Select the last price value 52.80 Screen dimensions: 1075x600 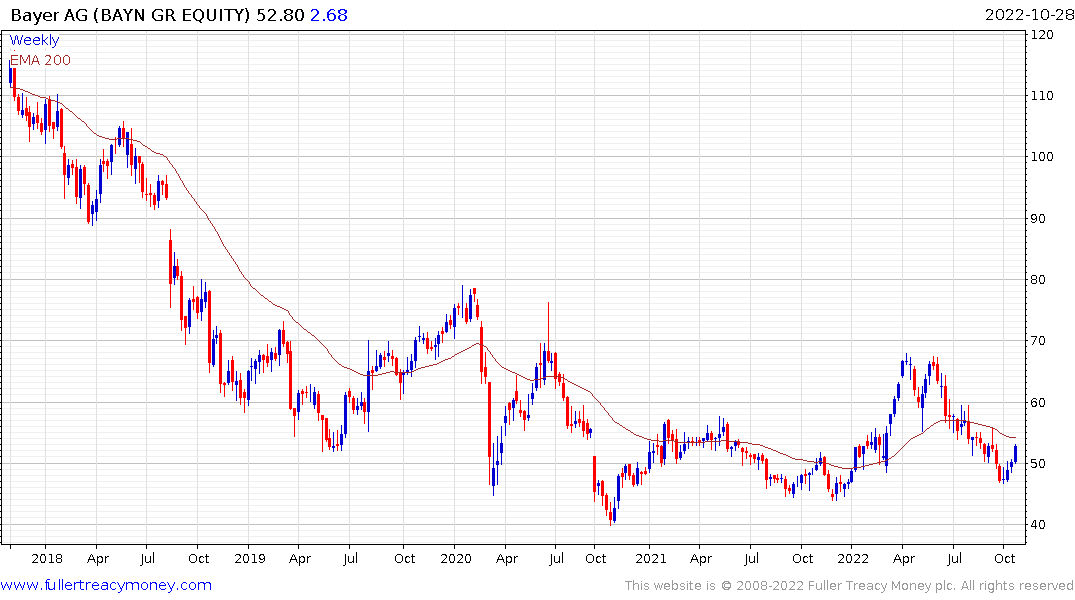(x=280, y=15)
